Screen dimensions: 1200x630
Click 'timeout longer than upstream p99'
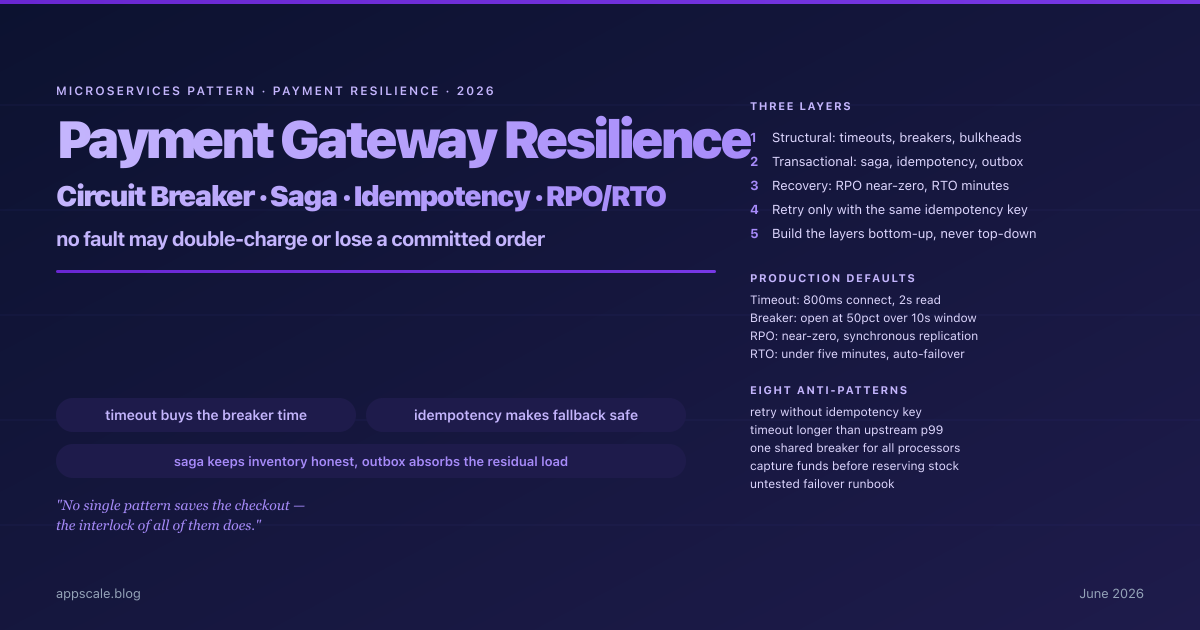tap(846, 430)
